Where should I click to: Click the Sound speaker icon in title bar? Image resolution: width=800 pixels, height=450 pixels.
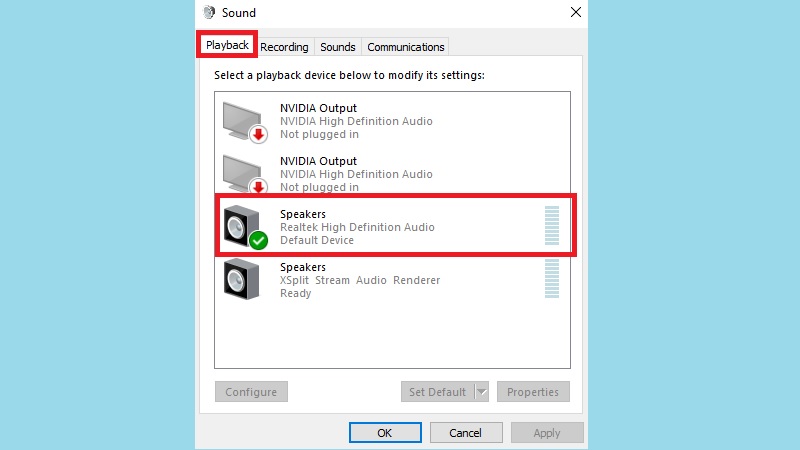[209, 12]
